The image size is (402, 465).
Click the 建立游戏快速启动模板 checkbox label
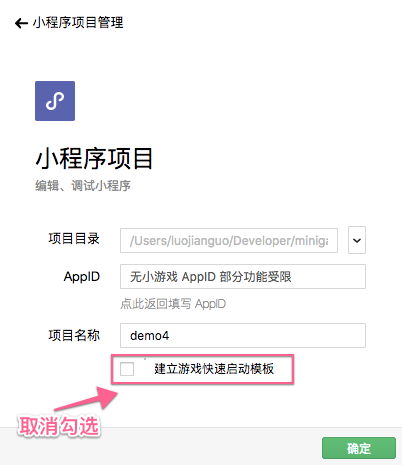point(214,369)
